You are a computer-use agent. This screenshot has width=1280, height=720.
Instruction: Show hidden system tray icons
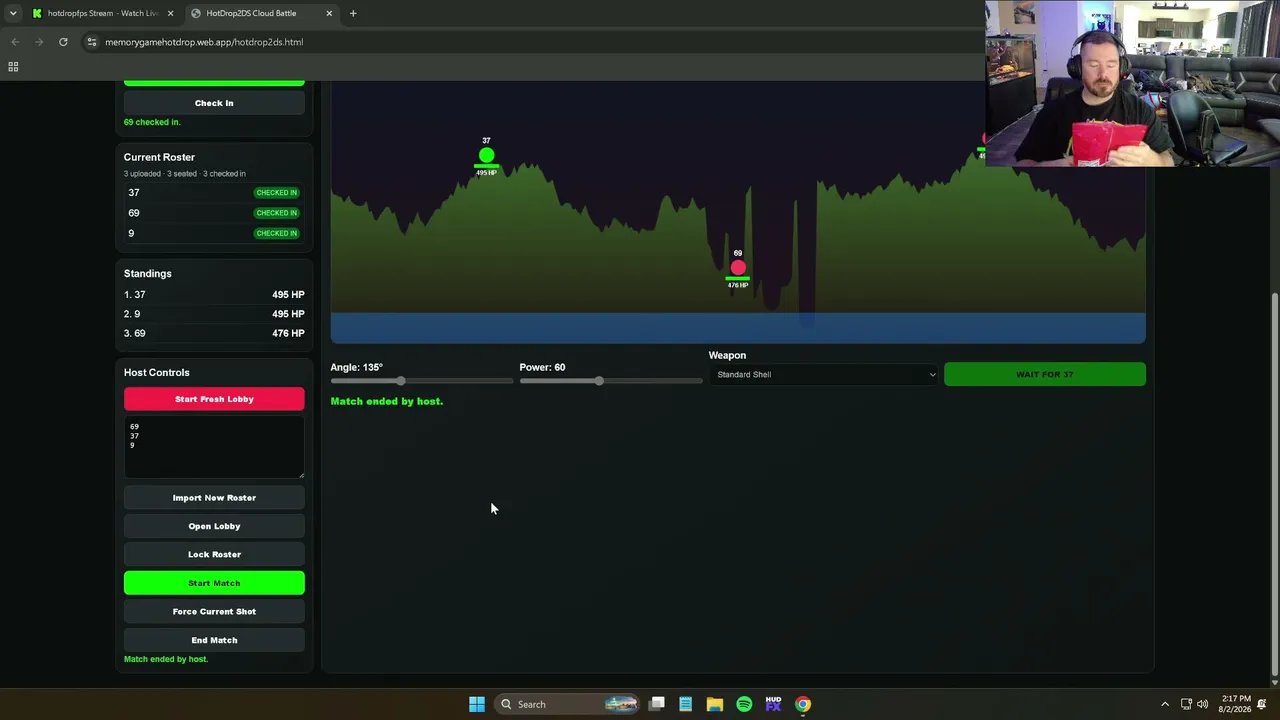[1164, 704]
